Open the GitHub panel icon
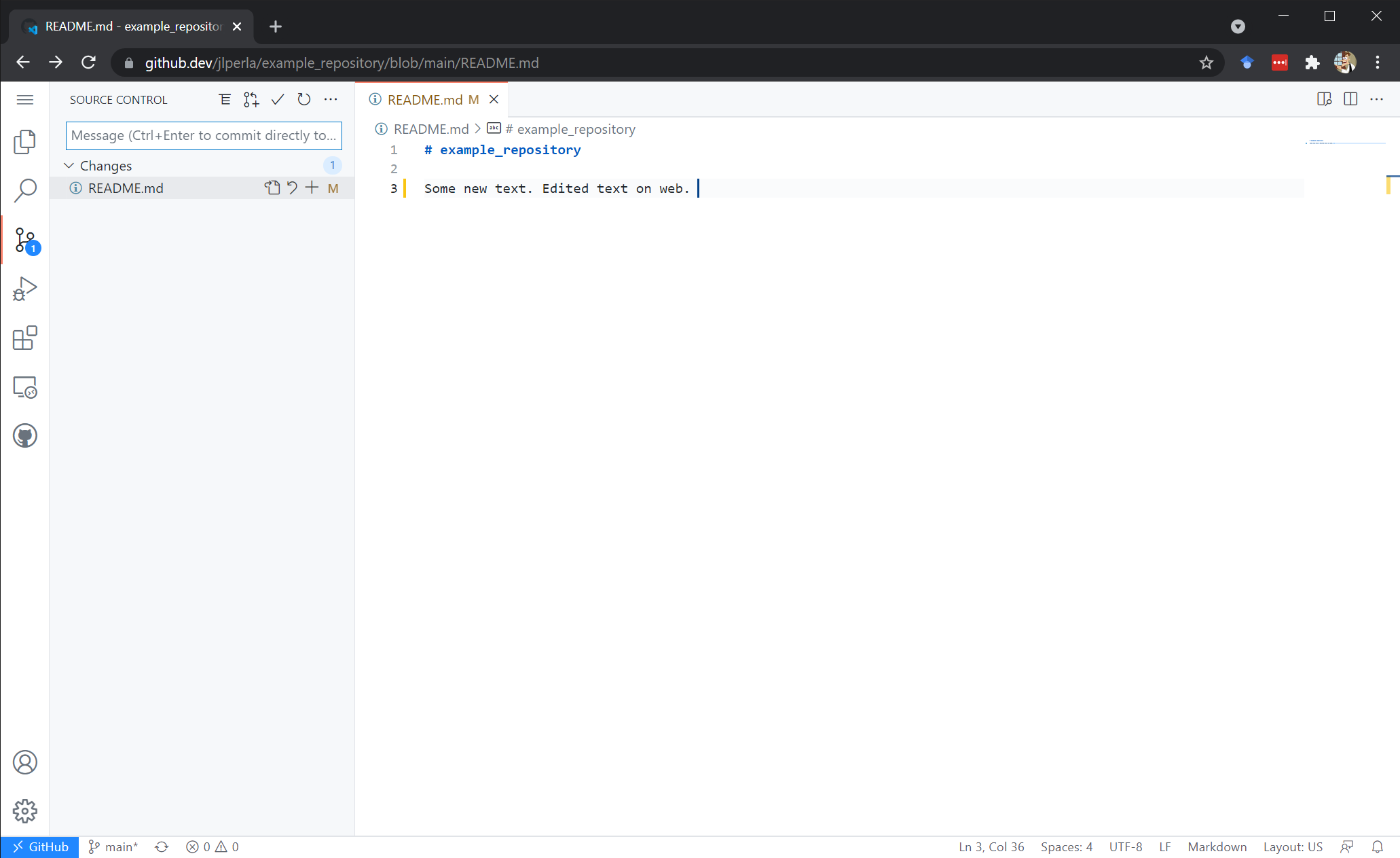 [25, 435]
